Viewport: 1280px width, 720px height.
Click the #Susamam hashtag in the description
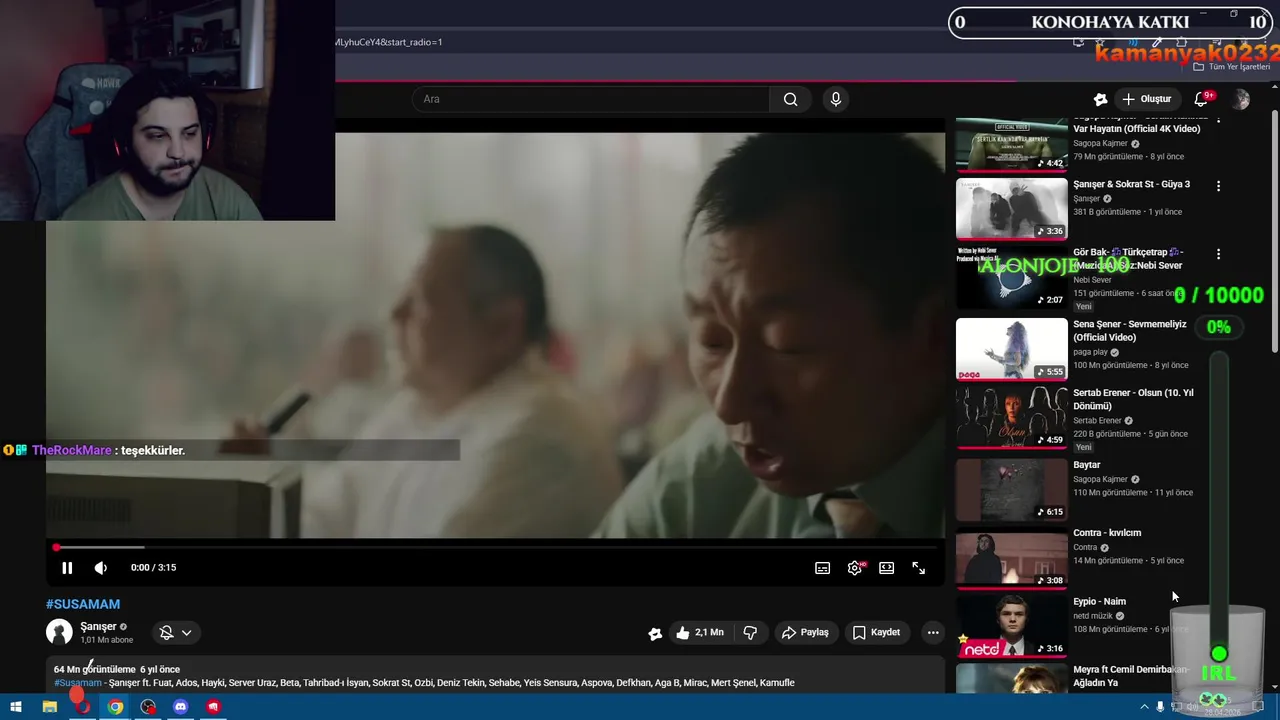(x=78, y=683)
